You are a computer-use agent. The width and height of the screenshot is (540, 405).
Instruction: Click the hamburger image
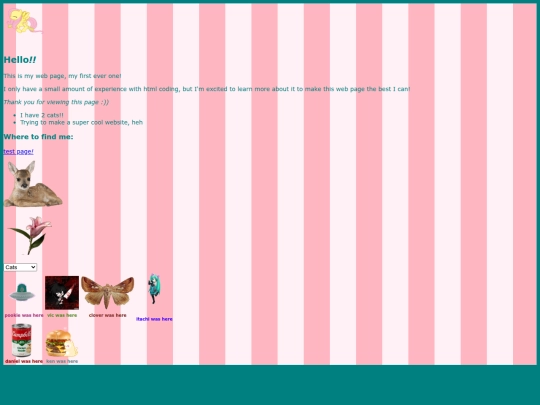pos(62,343)
